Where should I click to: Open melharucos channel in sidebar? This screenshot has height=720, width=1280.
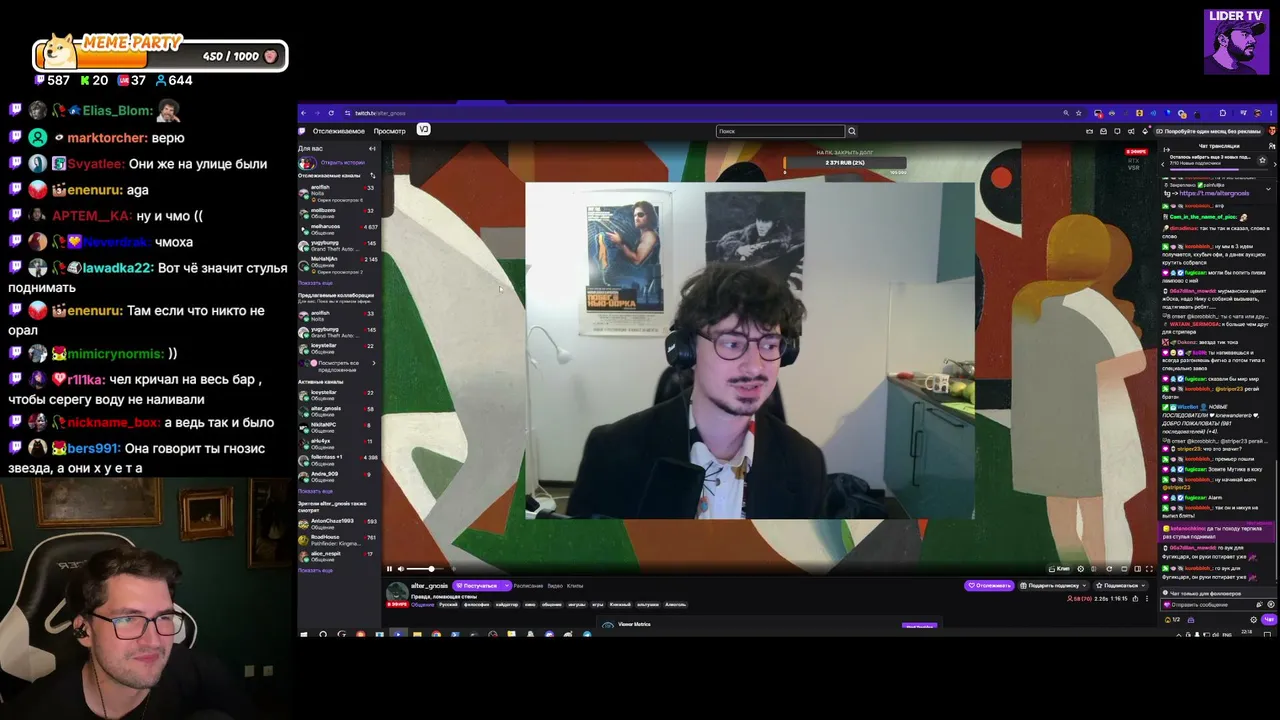coord(337,229)
